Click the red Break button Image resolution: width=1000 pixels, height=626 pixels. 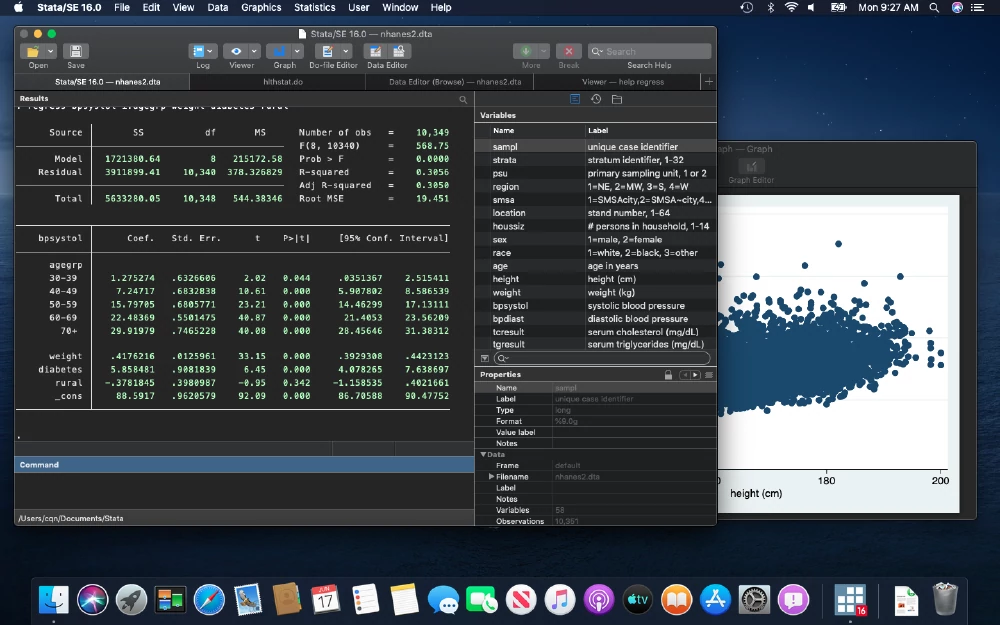(569, 52)
